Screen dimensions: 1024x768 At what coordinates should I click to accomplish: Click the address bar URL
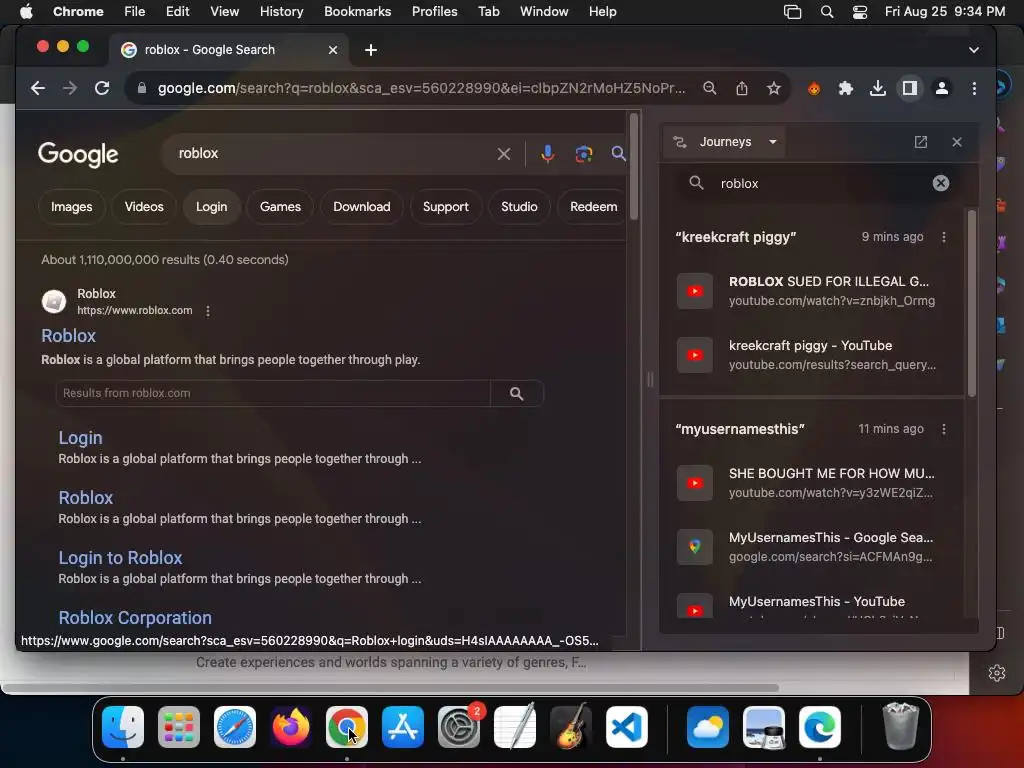click(x=421, y=88)
